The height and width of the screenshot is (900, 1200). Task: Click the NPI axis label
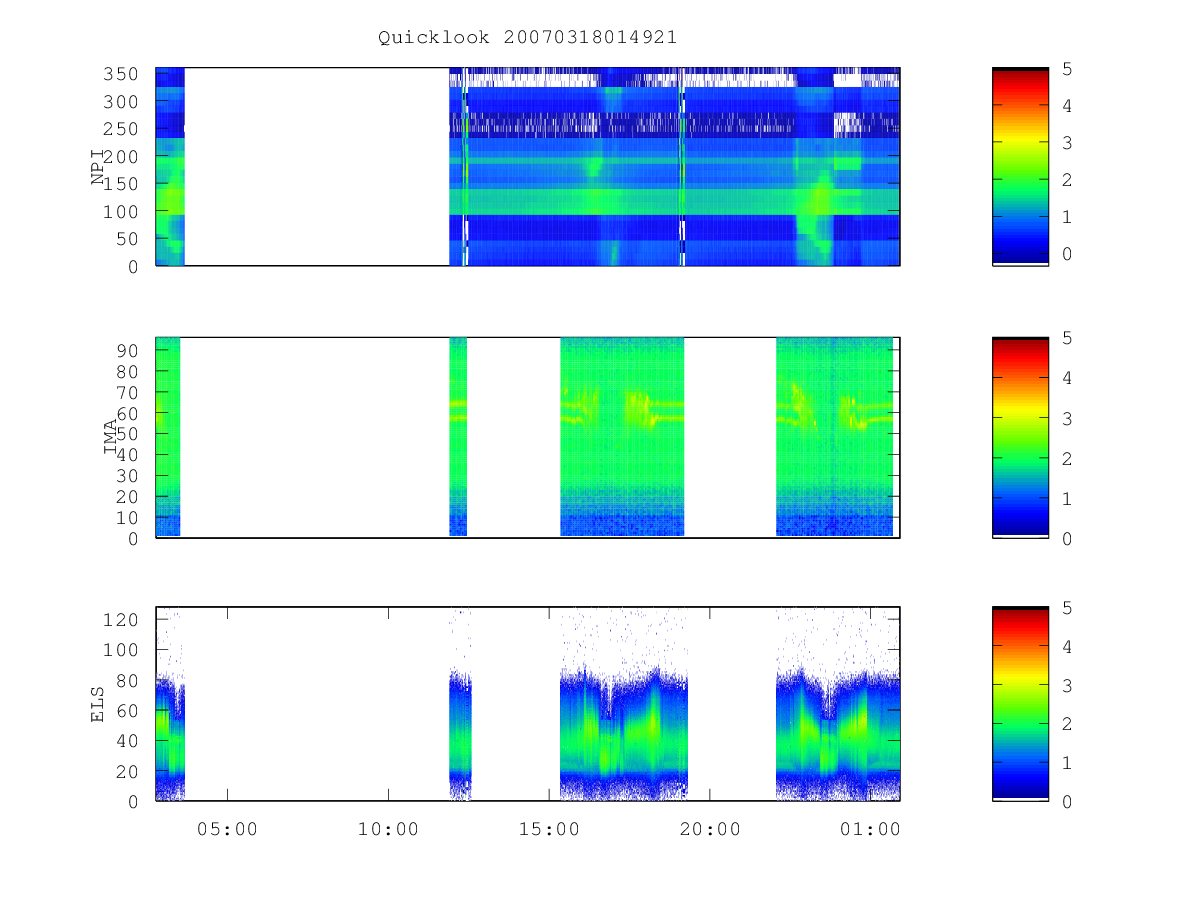coord(98,167)
